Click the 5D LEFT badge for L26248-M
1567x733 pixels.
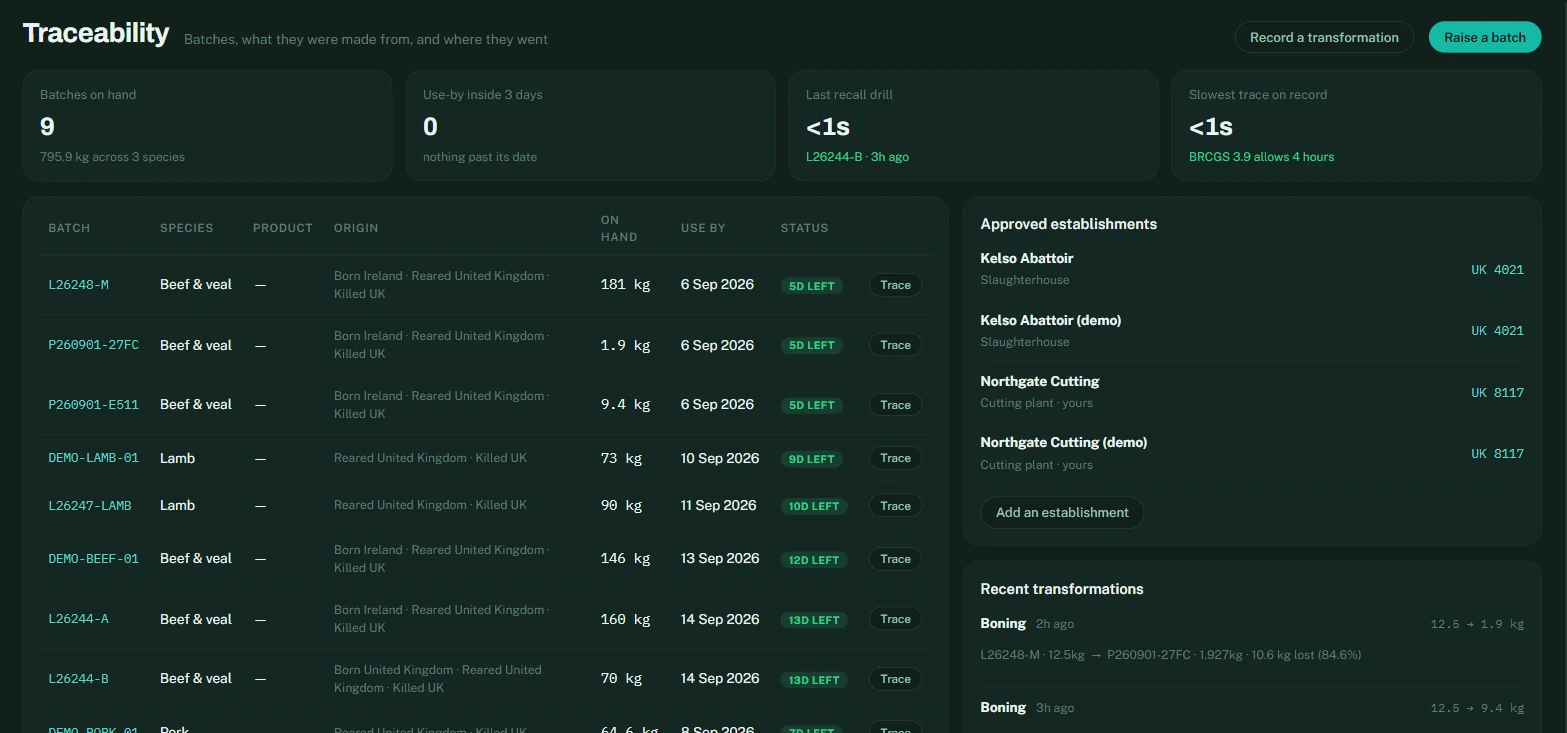coord(812,286)
